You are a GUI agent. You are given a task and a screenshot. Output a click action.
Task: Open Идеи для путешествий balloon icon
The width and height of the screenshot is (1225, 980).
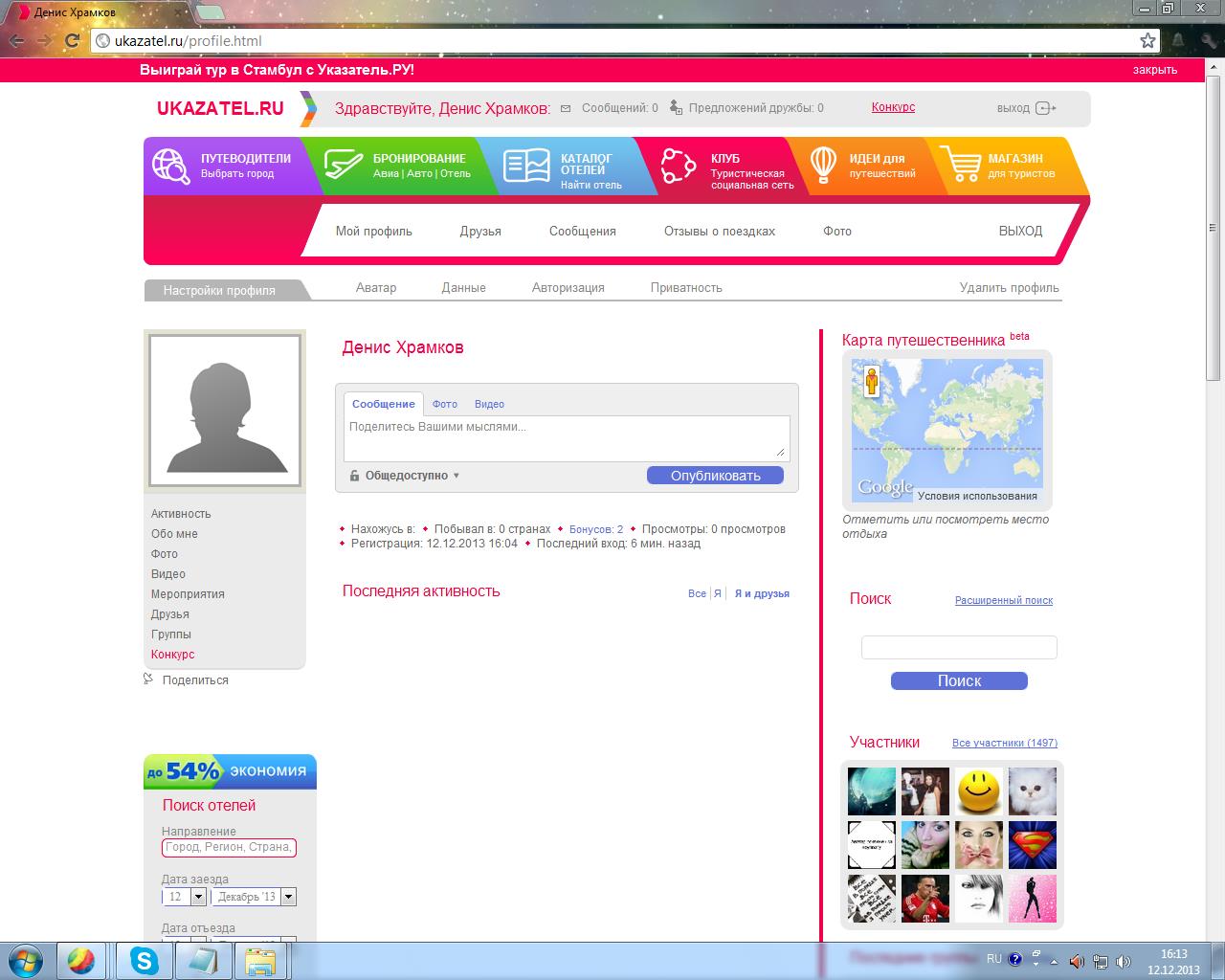(823, 166)
